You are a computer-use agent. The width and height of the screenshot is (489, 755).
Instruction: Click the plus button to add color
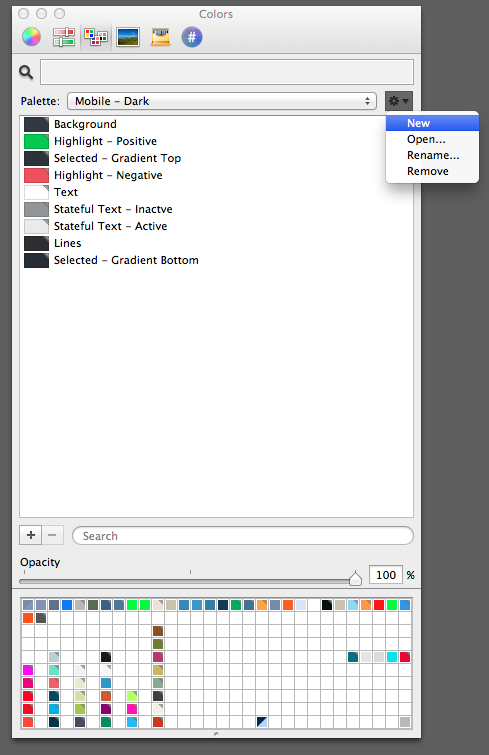click(x=31, y=535)
